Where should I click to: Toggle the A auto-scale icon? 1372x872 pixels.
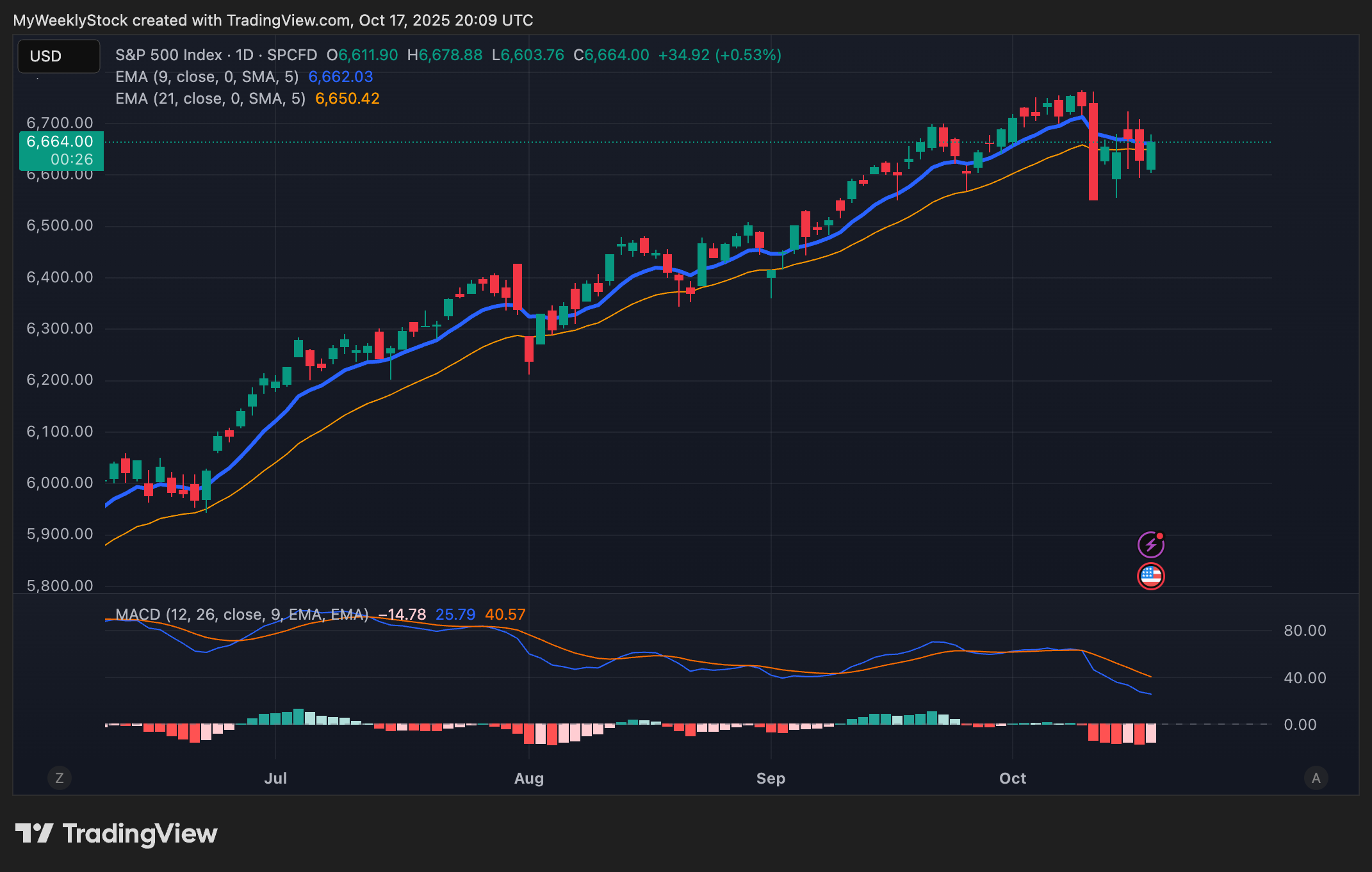coord(1316,778)
